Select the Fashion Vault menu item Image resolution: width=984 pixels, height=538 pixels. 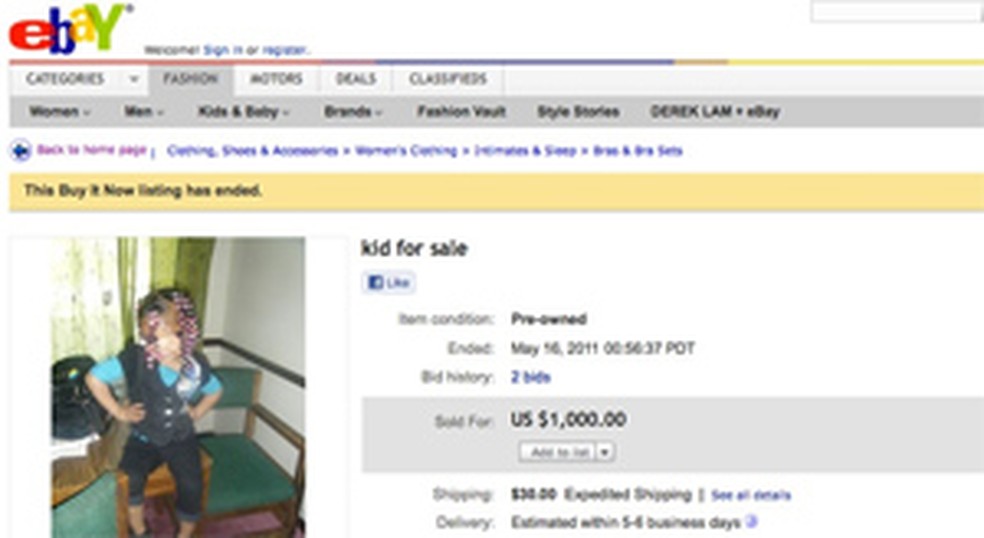tap(461, 112)
